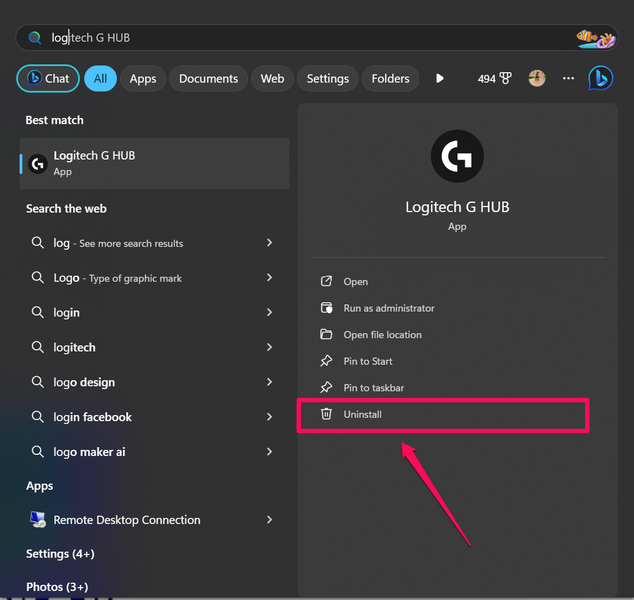Expand the 'login' web suggestion arrow
The height and width of the screenshot is (600, 634).
[269, 312]
